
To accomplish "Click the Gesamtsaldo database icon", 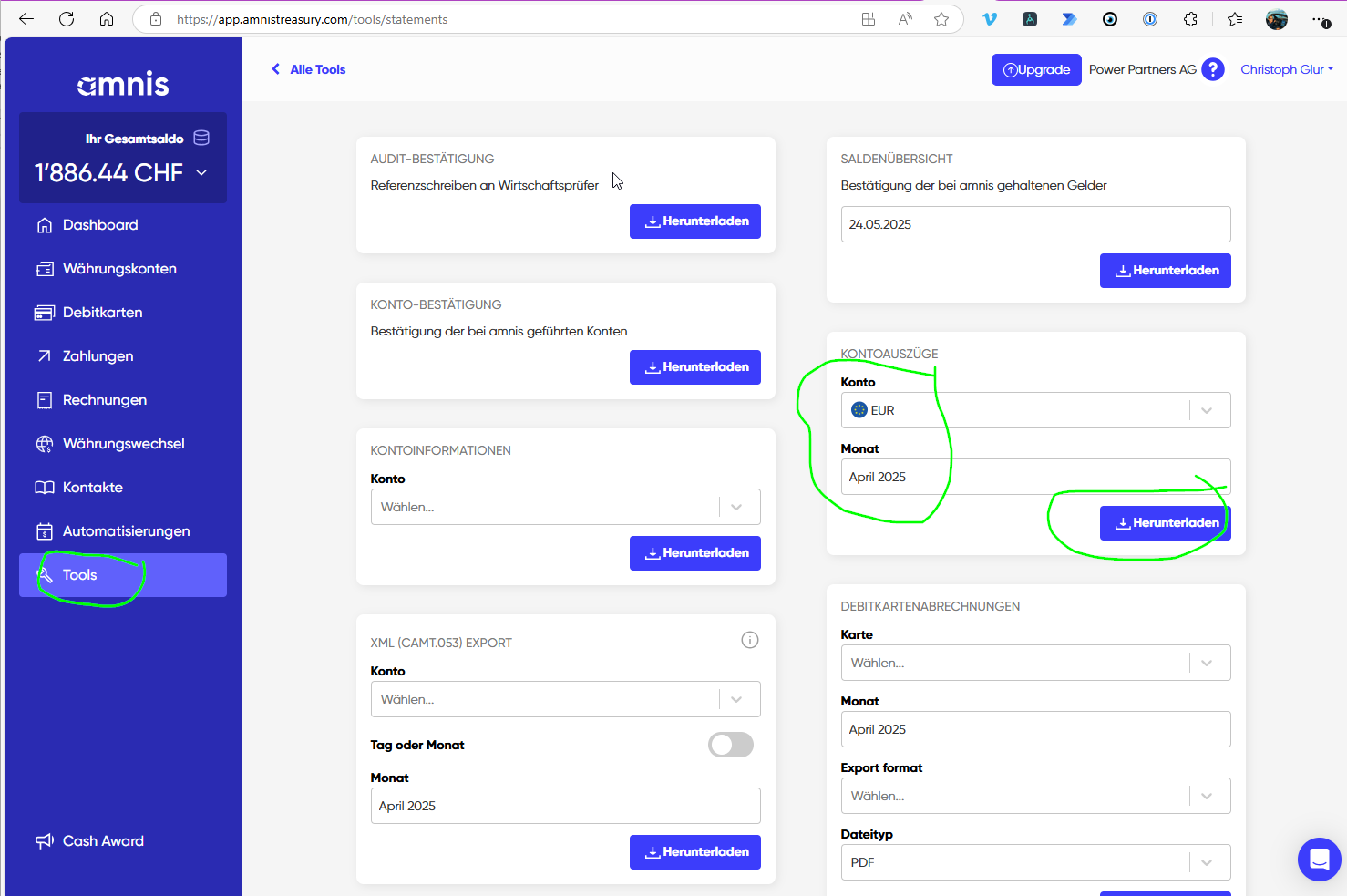I will 202,138.
